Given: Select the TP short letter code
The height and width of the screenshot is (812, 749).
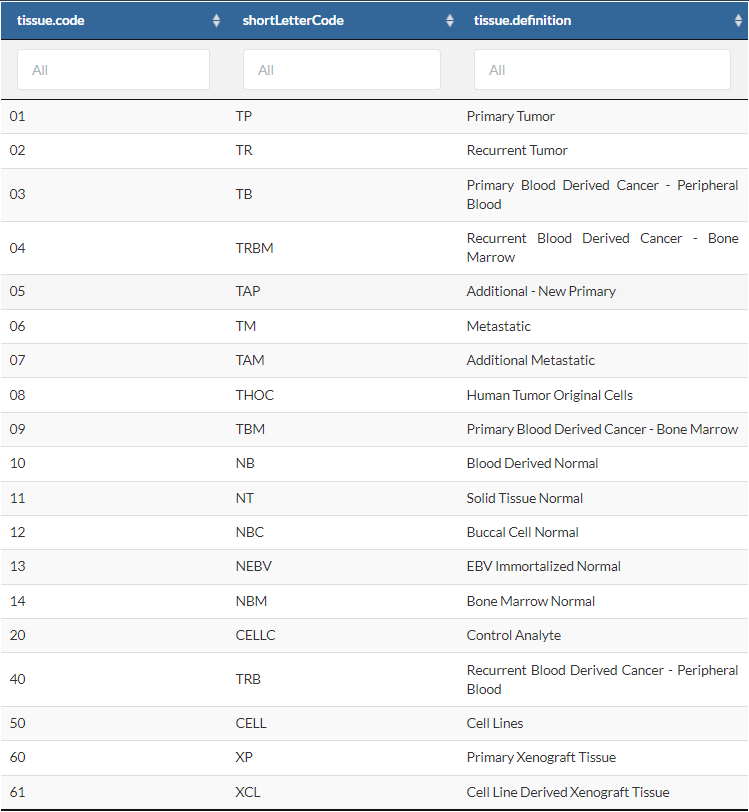Looking at the screenshot, I should pos(243,117).
